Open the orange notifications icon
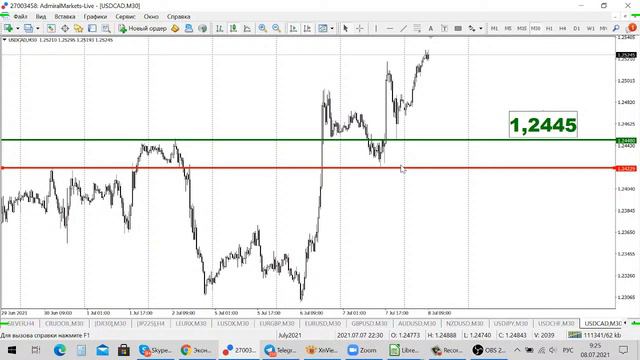This screenshot has height=360, width=640. coord(632,28)
